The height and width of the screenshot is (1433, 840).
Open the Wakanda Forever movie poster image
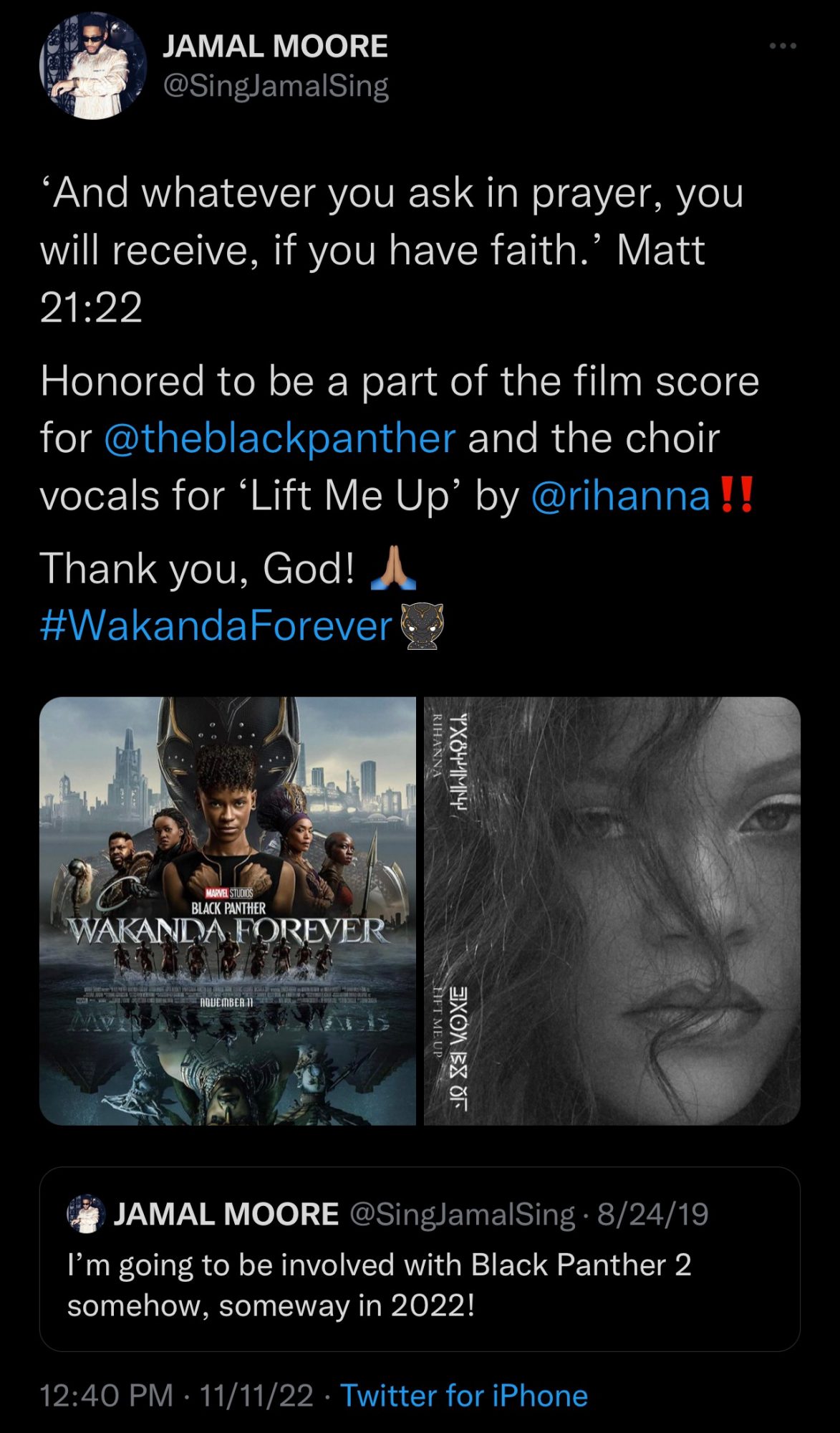click(228, 911)
